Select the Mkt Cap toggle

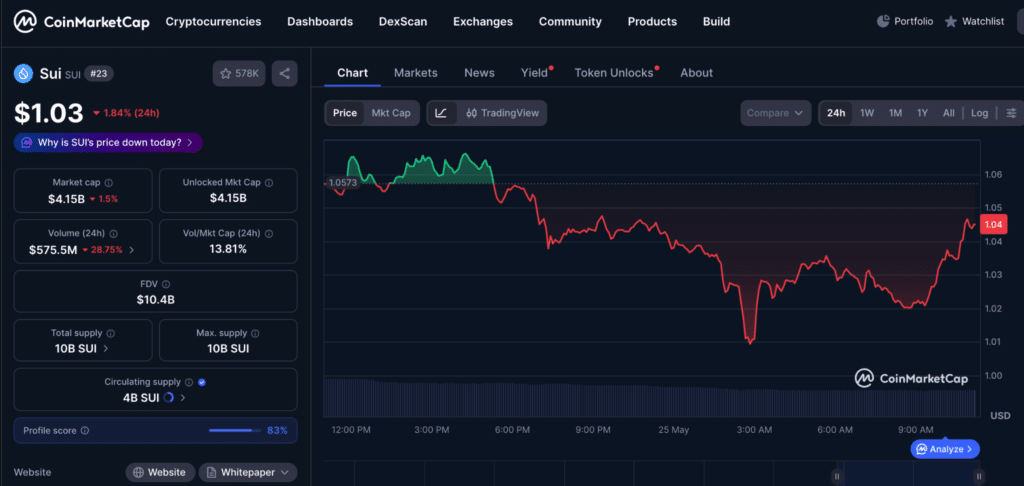391,113
